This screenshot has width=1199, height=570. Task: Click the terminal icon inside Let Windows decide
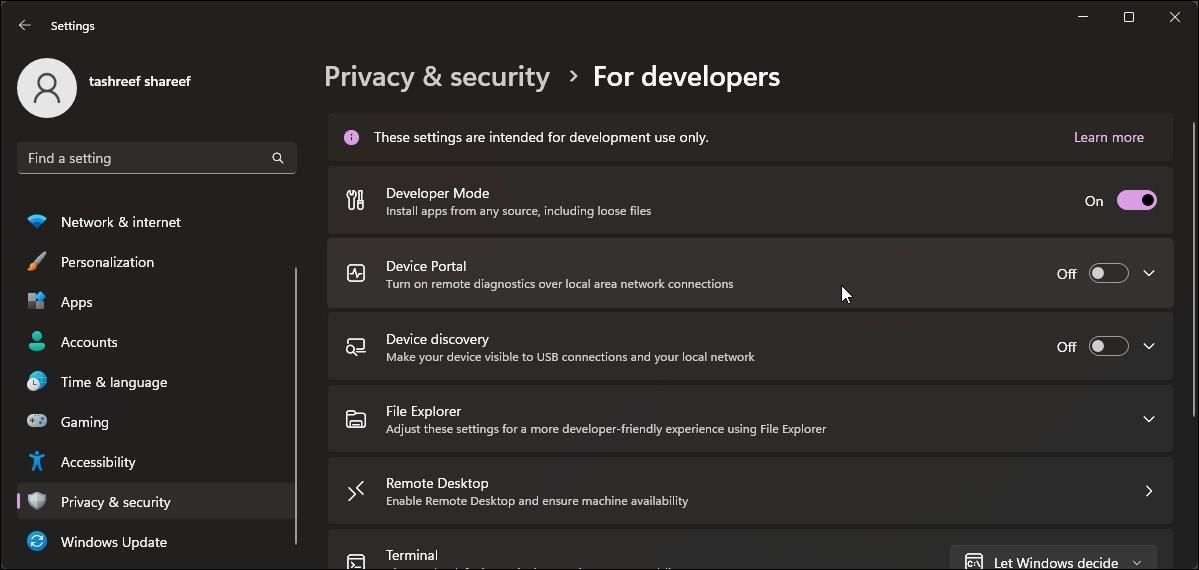coord(973,562)
